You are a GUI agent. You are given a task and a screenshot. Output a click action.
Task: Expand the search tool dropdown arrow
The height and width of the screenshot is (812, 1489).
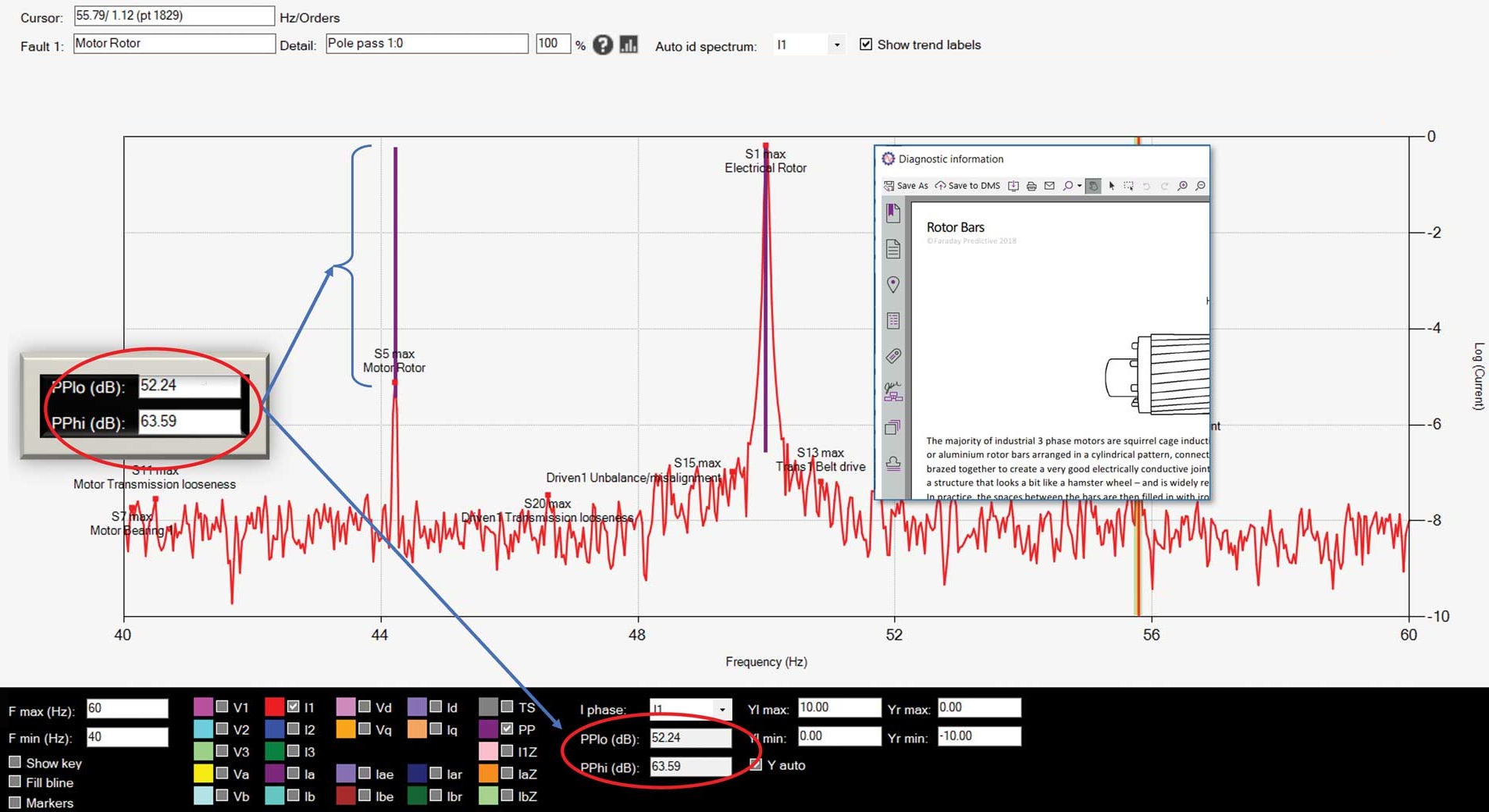pyautogui.click(x=1080, y=186)
